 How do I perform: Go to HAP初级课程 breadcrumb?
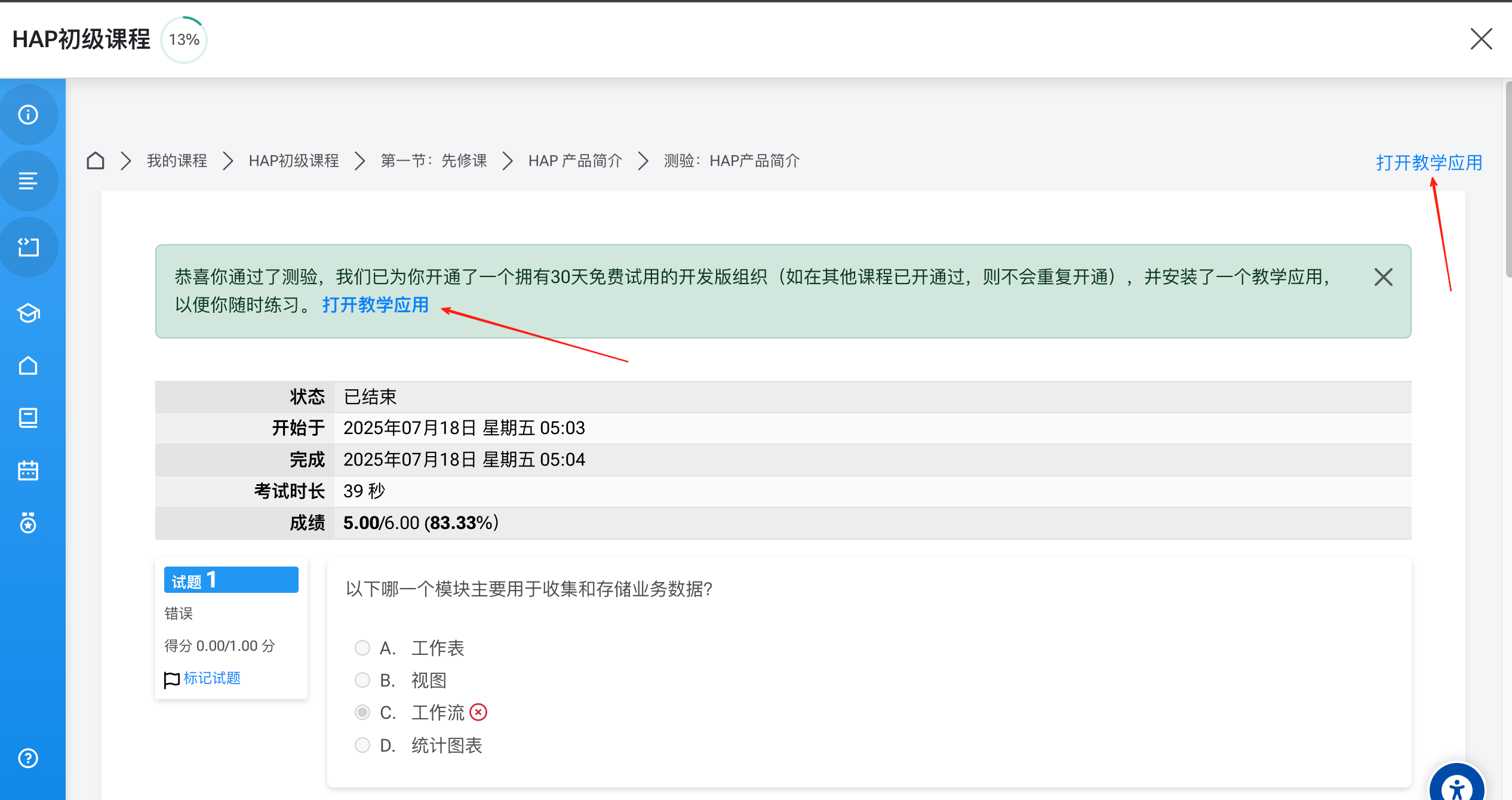click(294, 161)
